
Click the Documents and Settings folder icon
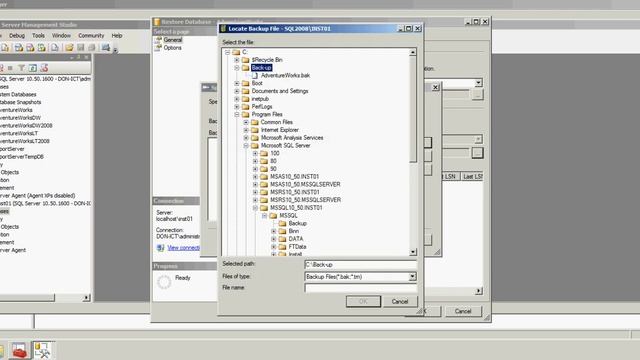tap(245, 91)
